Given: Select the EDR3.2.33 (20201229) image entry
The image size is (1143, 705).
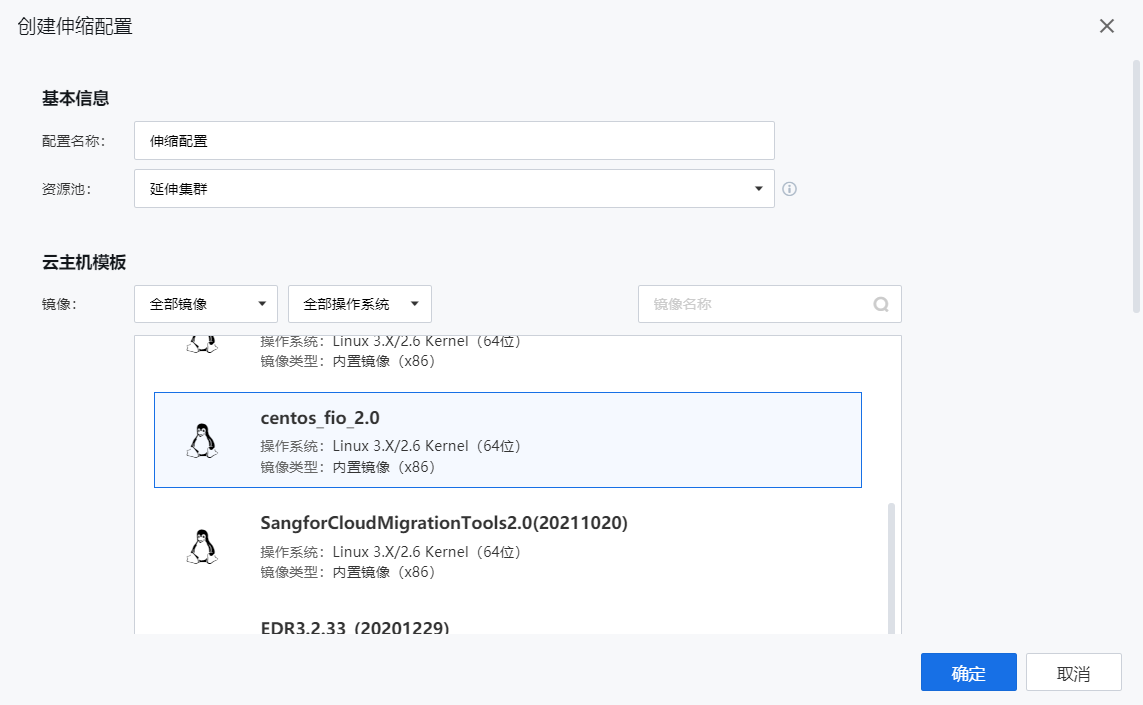Looking at the screenshot, I should 355,627.
